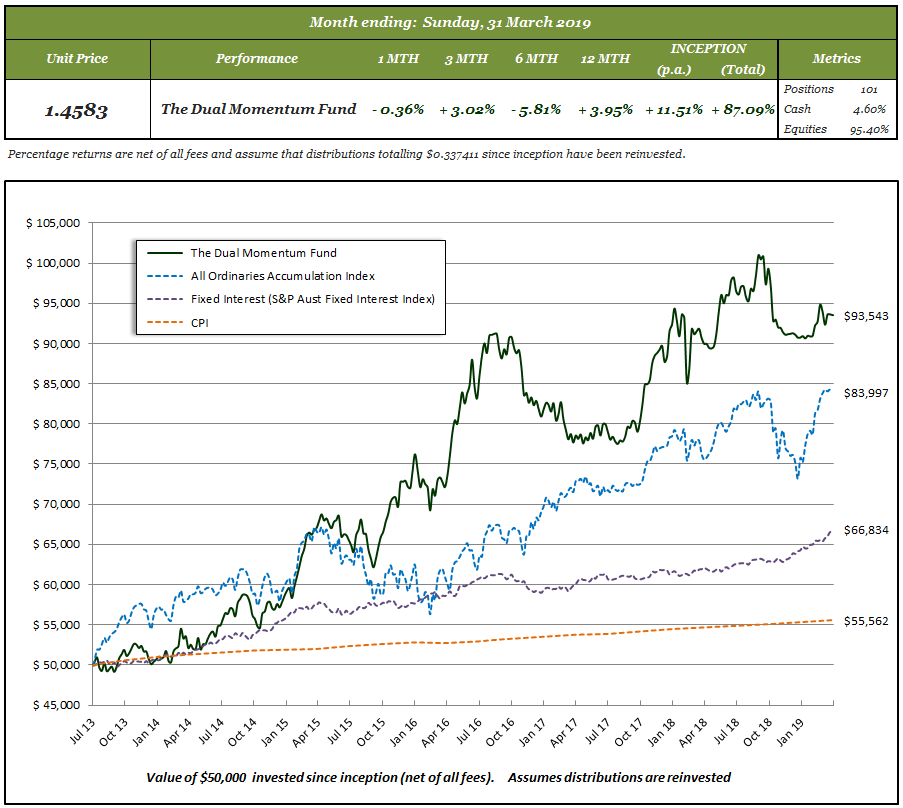The image size is (903, 808).
Task: Select All Ordinaries Accumulation Index legend entry
Action: pos(282,276)
